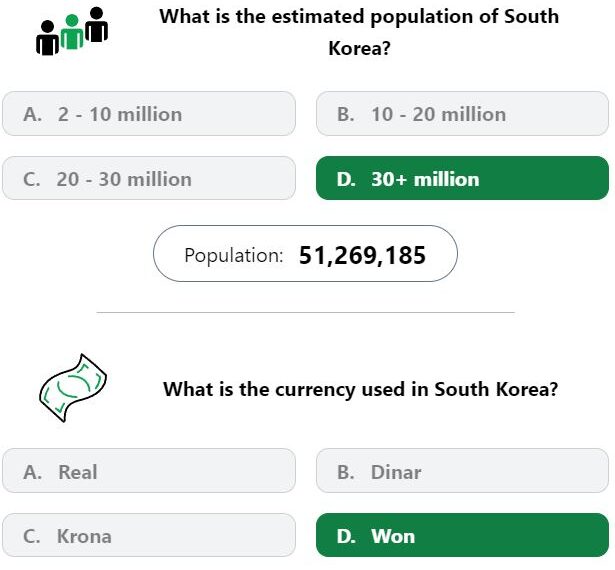Screen dimensions: 615x570
Task: Select answer A. 2 - 10 million
Action: point(149,114)
